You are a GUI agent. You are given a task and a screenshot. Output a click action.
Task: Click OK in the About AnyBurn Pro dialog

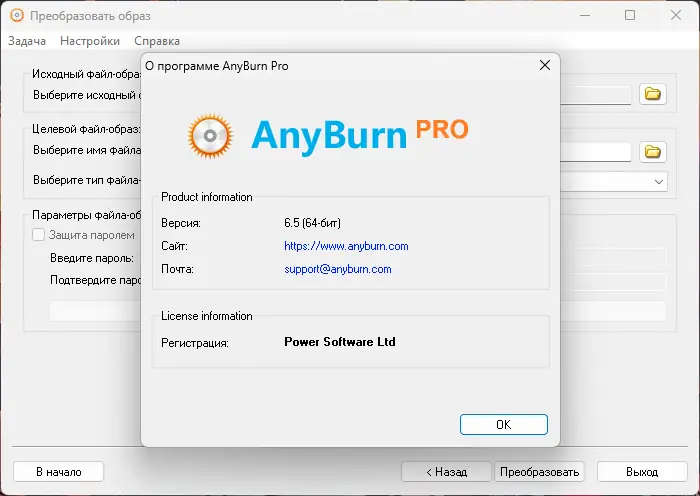click(x=504, y=424)
